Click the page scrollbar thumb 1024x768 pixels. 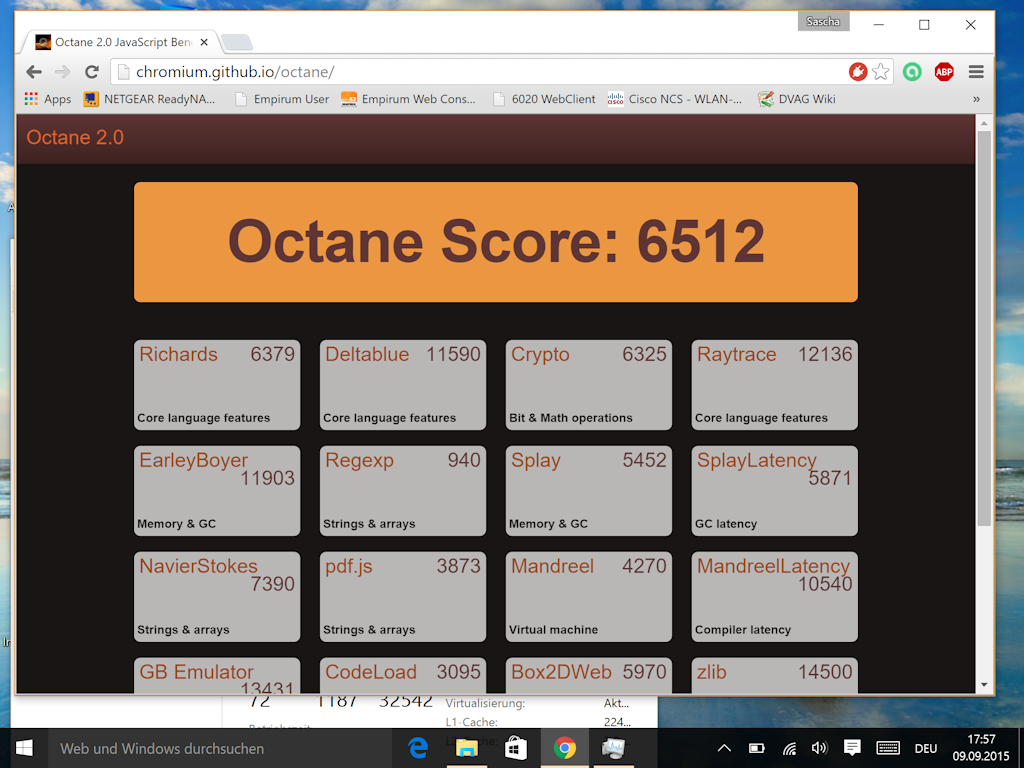point(984,328)
